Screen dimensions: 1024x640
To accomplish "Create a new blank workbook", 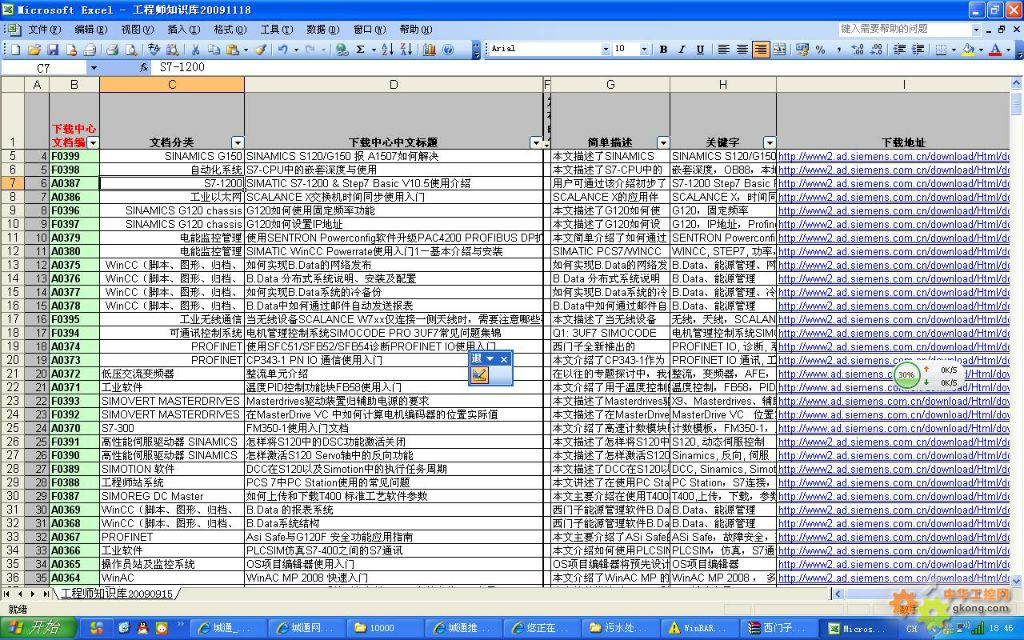I will coord(15,49).
